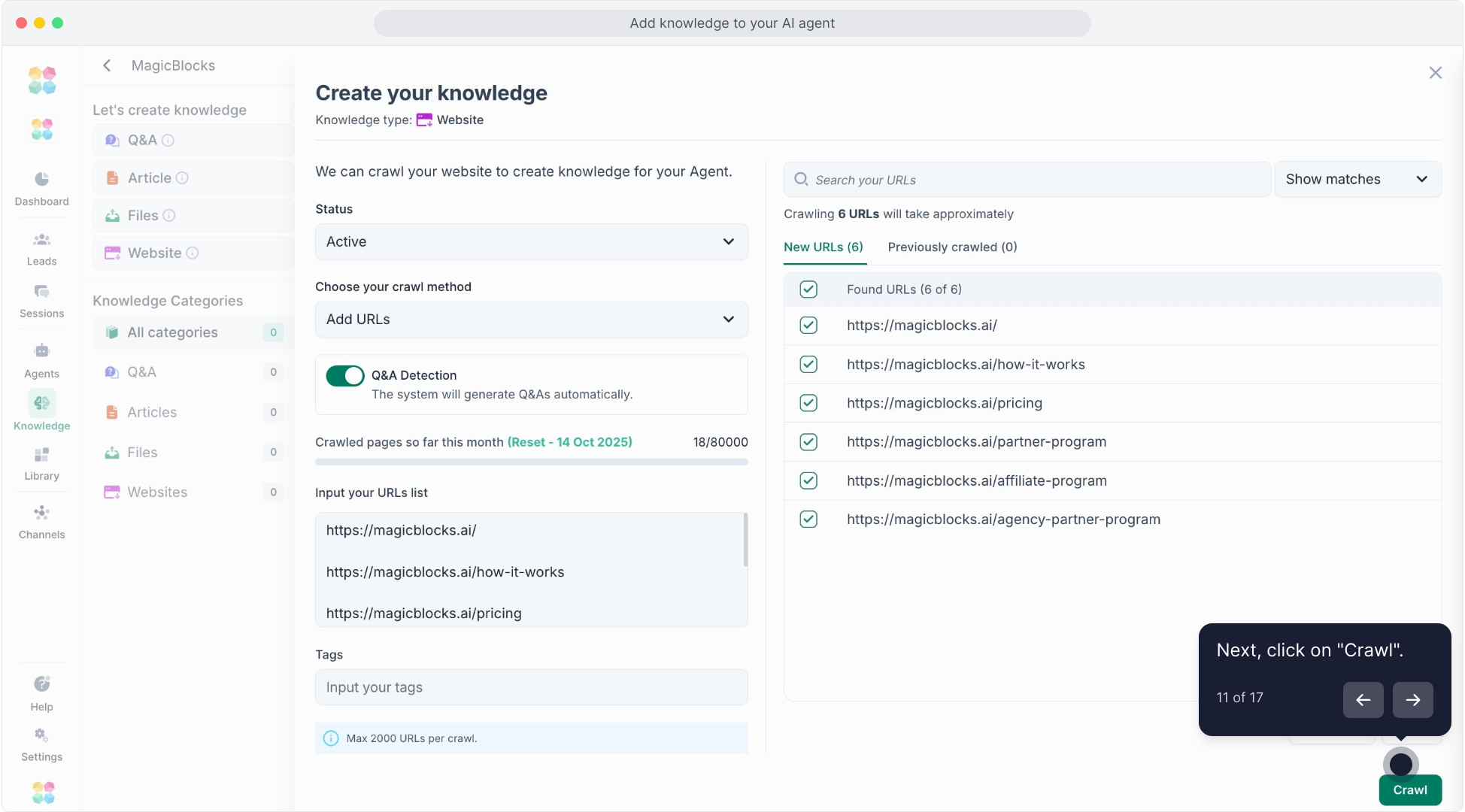This screenshot has width=1465, height=812.
Task: Open Settings gear icon
Action: point(41,735)
